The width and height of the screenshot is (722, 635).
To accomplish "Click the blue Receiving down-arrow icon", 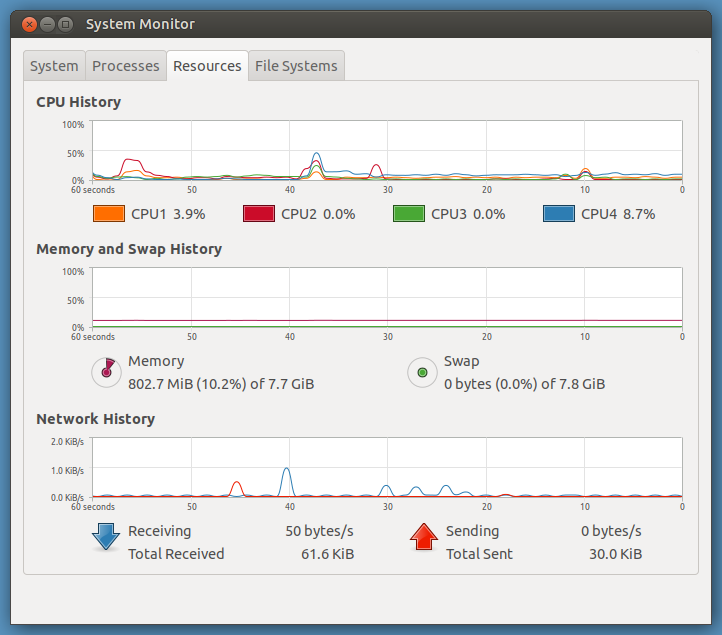I will (106, 537).
